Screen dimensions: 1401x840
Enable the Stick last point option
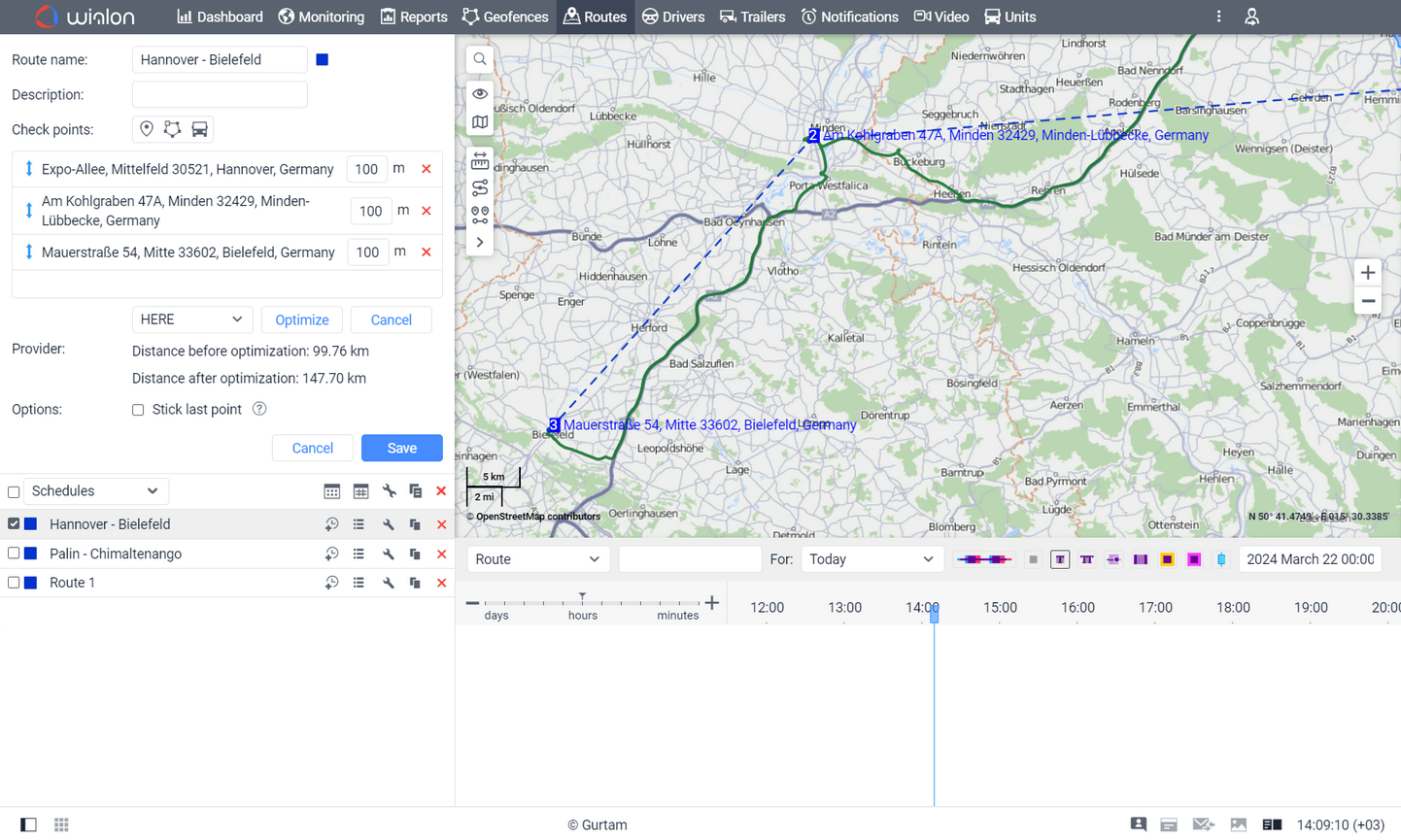coord(137,410)
